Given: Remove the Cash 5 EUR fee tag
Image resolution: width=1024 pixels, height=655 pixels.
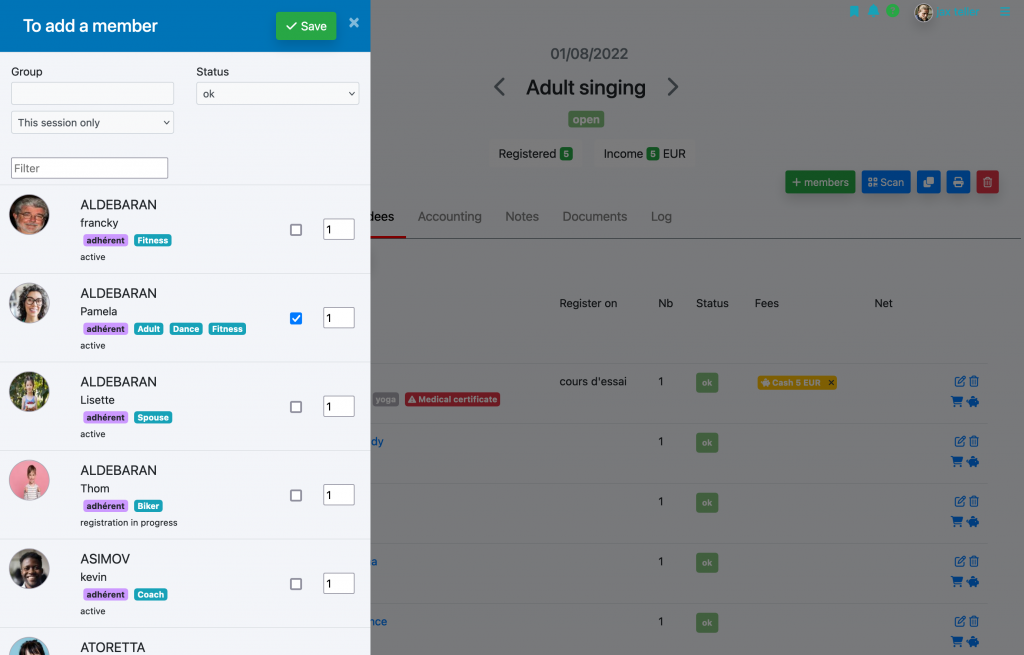Looking at the screenshot, I should coord(831,383).
